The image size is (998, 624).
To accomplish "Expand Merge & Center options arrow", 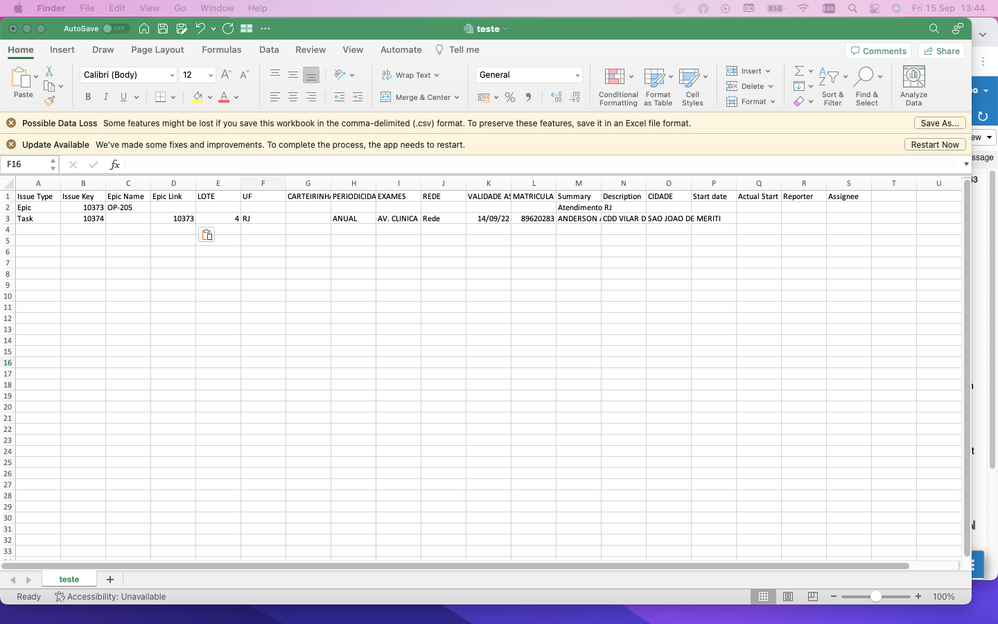I will pos(457,97).
